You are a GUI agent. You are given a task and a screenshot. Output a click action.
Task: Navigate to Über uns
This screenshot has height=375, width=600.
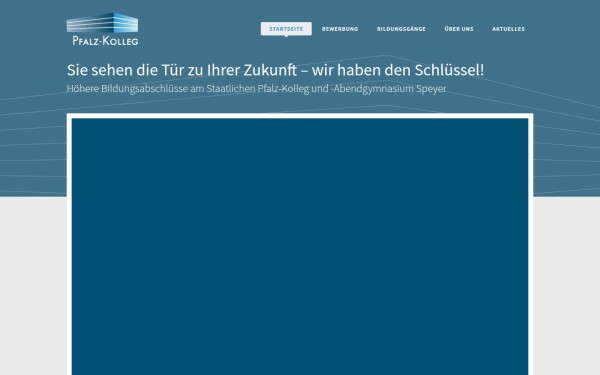[x=459, y=29]
